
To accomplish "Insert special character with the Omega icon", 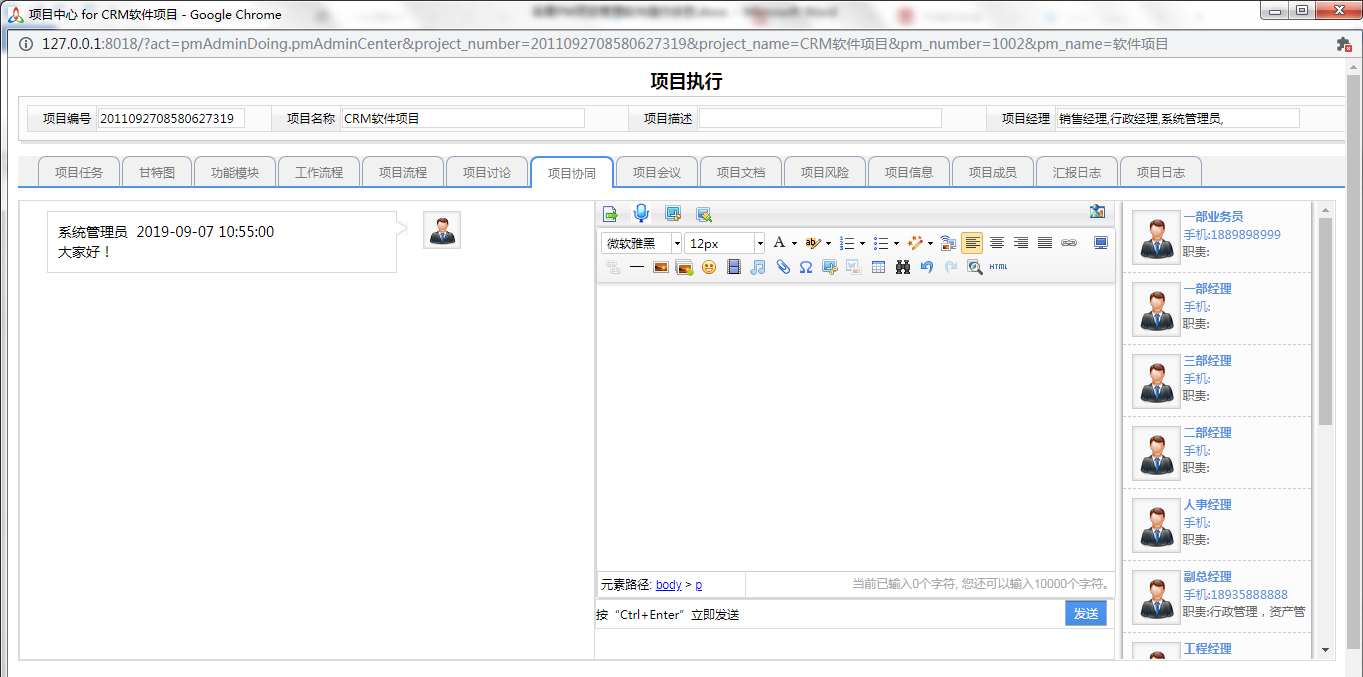I will coord(805,267).
